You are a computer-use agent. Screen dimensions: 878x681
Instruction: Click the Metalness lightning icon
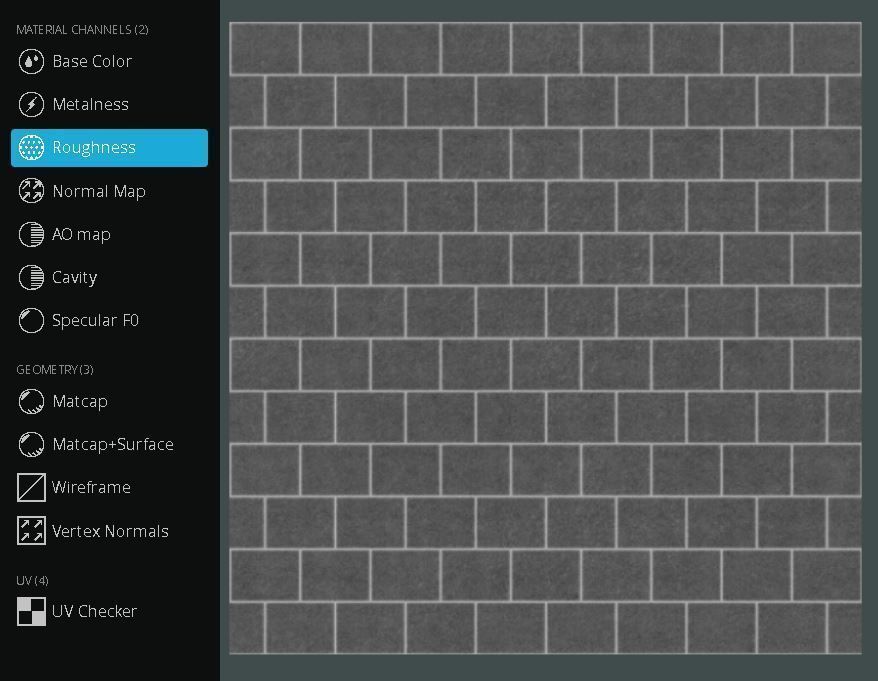31,104
